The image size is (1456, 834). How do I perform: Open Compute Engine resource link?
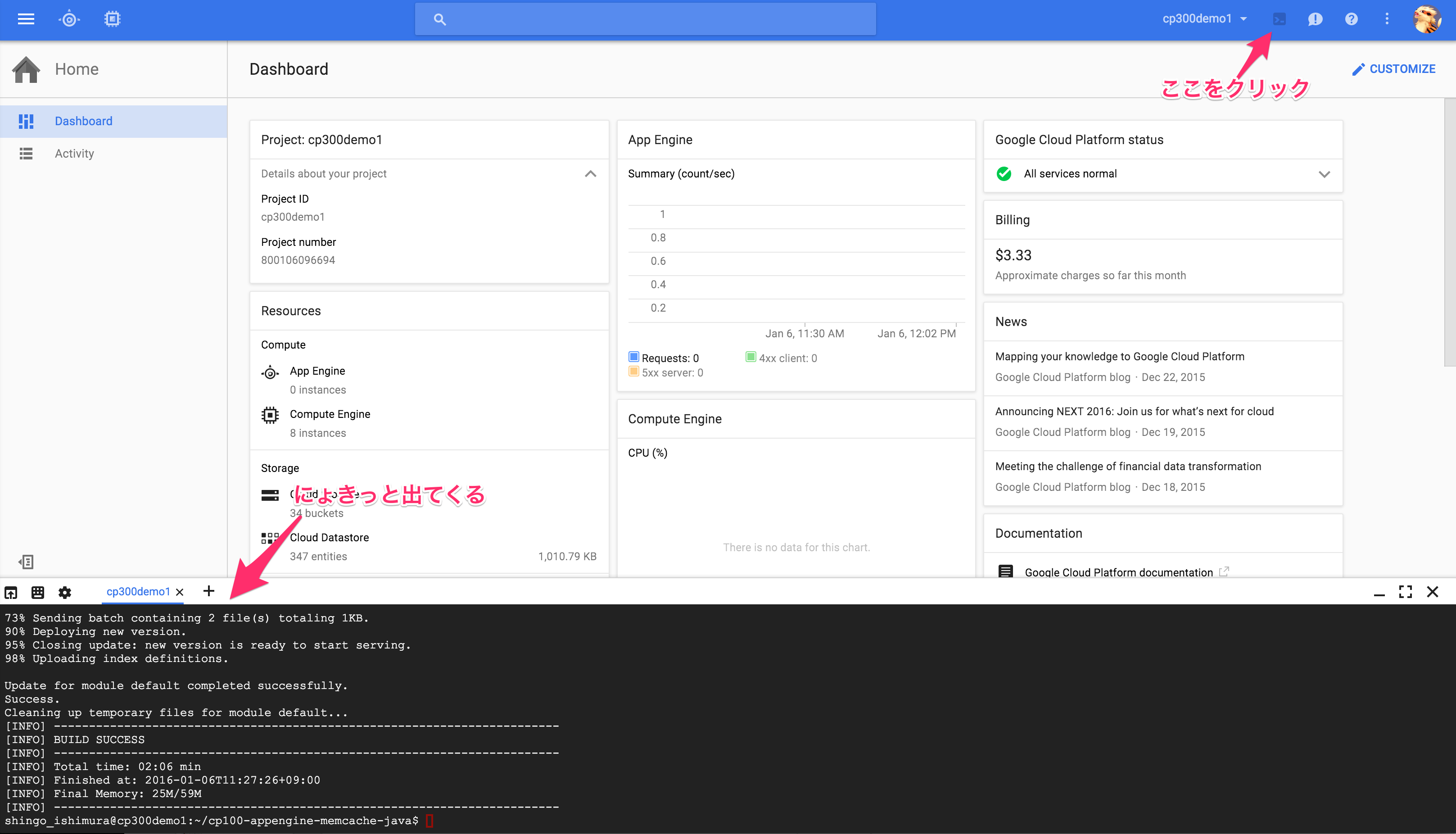(330, 414)
